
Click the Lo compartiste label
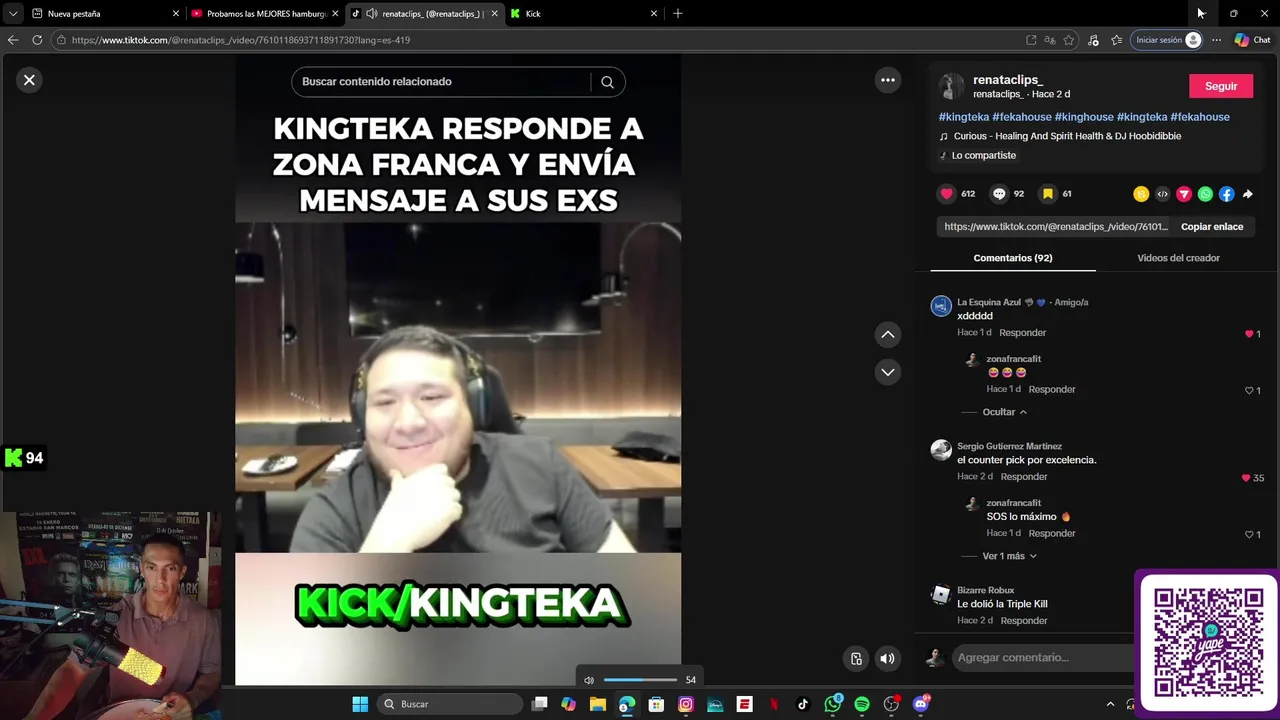984,155
